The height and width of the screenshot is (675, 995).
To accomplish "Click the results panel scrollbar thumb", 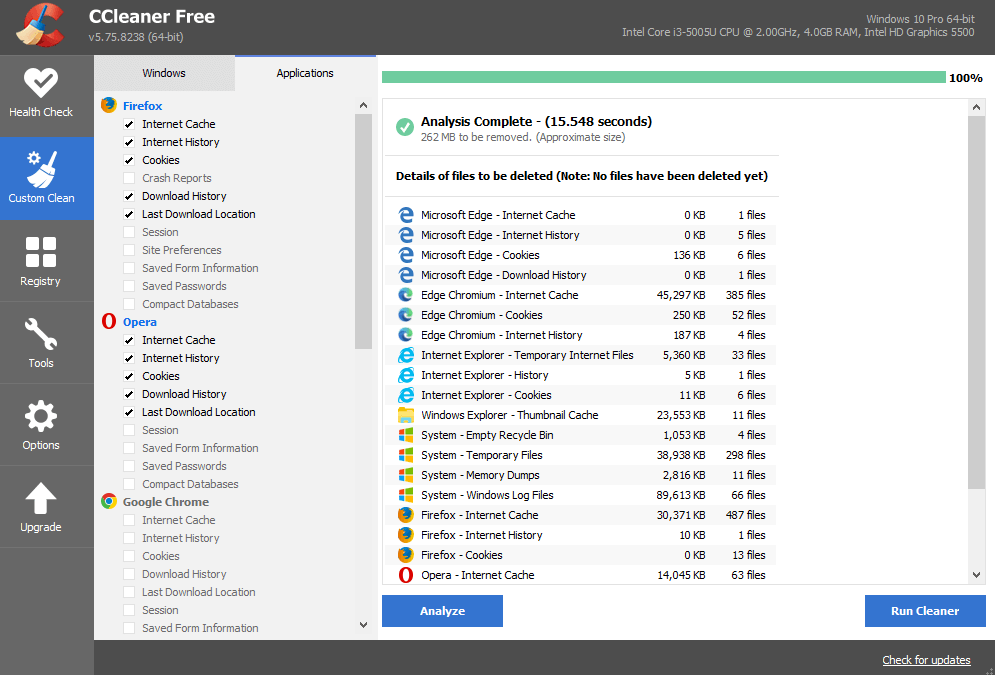I will [977, 303].
